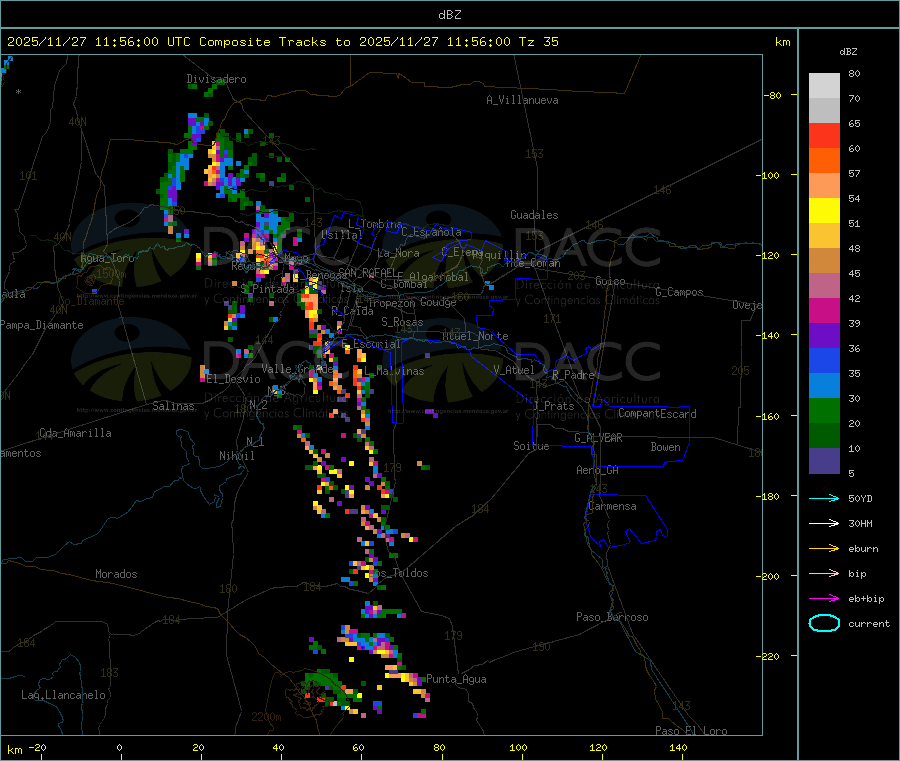
Task: Click the Lag.Llancanelo map label
Action: pos(63,696)
